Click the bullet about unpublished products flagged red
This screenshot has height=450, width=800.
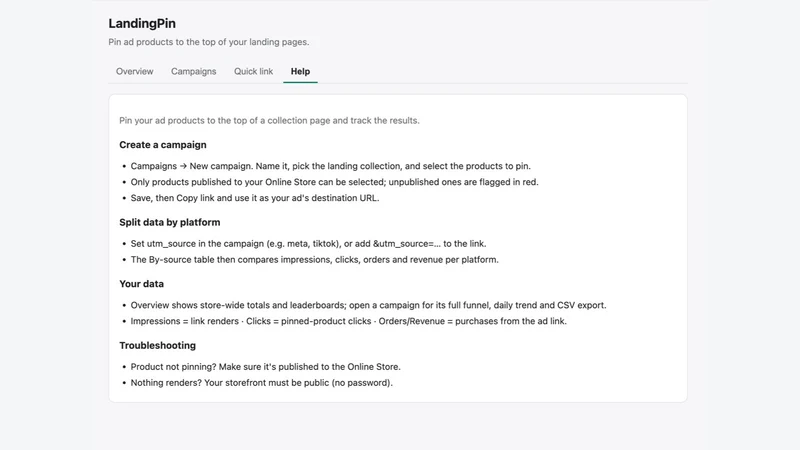pyautogui.click(x=335, y=182)
